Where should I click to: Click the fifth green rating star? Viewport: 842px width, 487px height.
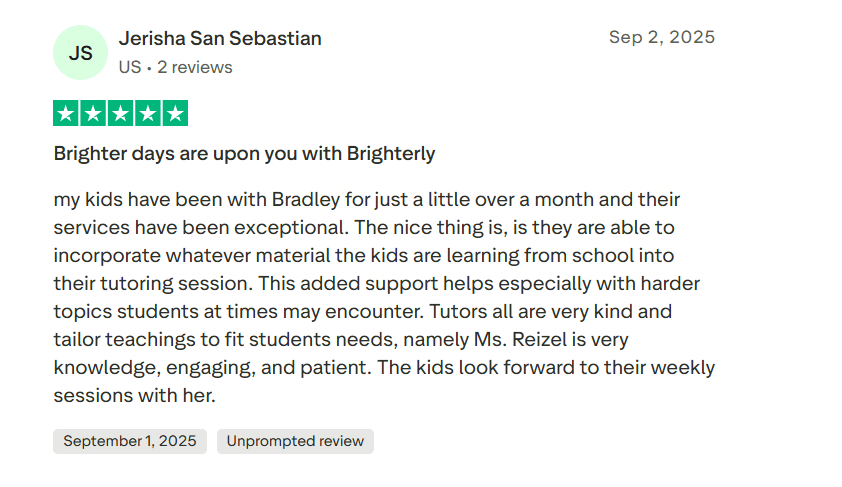click(x=175, y=114)
